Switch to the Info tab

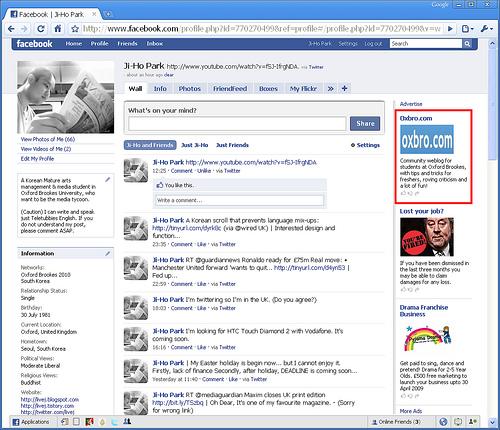[160, 89]
